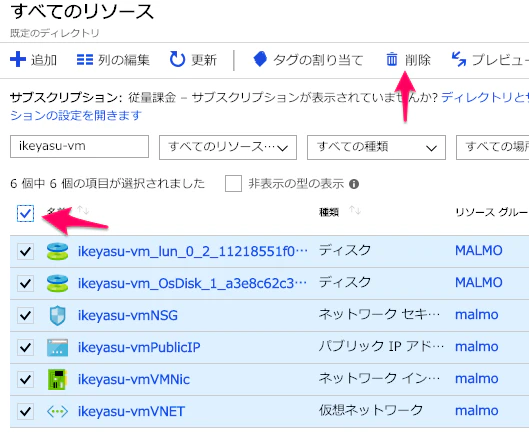
Task: Click the リソース グループ column header
Action: coord(492,212)
